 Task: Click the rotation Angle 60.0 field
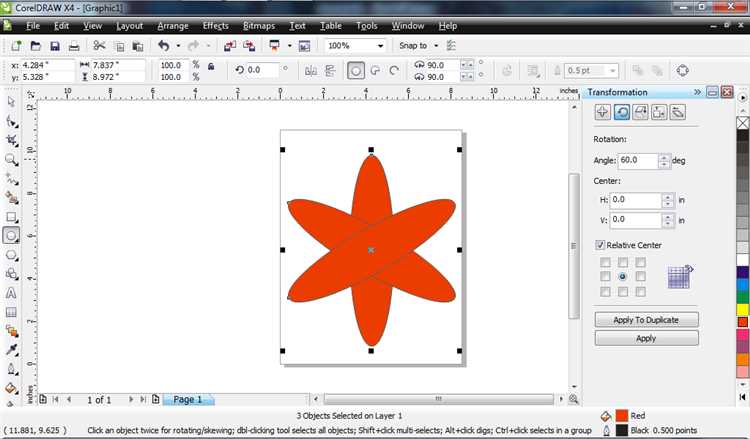(638, 161)
